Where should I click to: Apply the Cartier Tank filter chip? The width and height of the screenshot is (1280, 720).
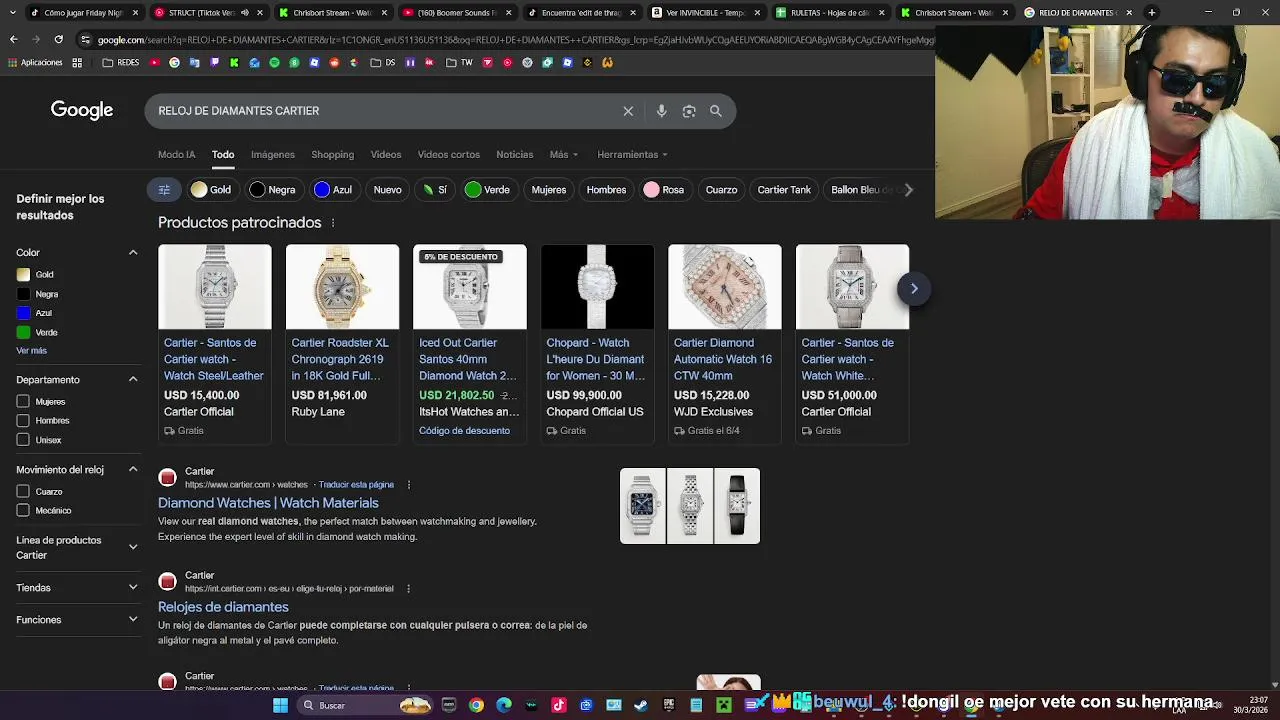(x=784, y=190)
